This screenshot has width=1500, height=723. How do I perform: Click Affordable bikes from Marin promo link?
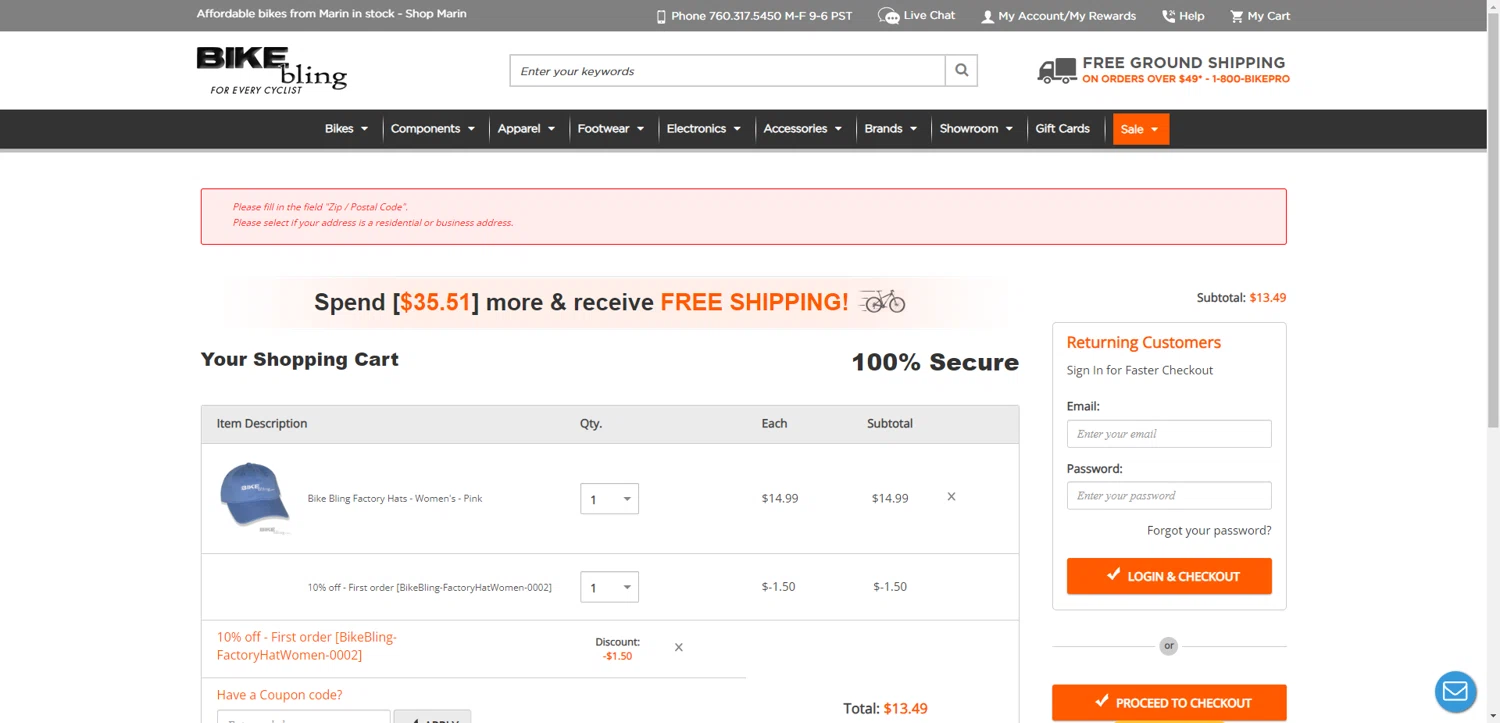click(331, 14)
